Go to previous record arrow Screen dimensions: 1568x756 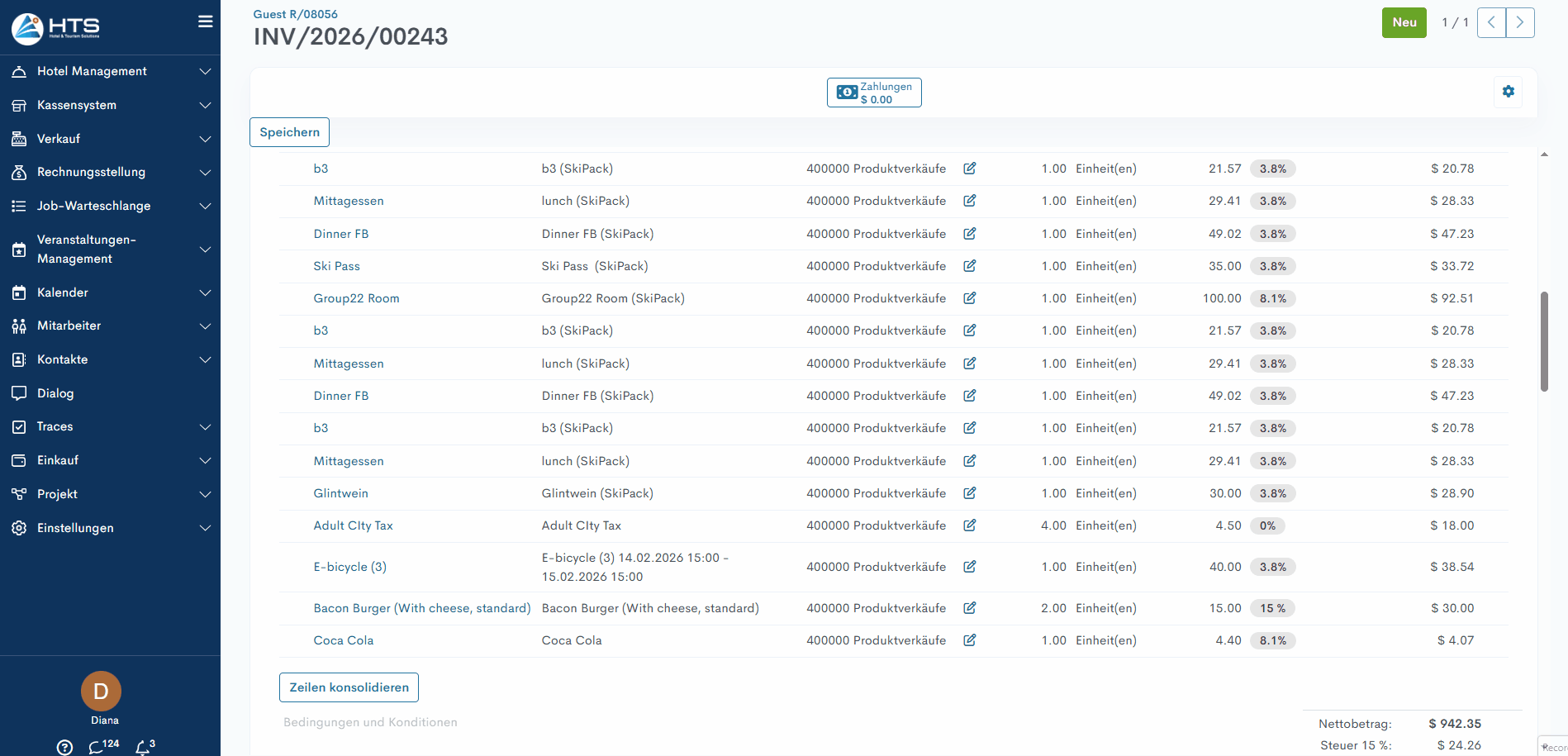(x=1491, y=23)
